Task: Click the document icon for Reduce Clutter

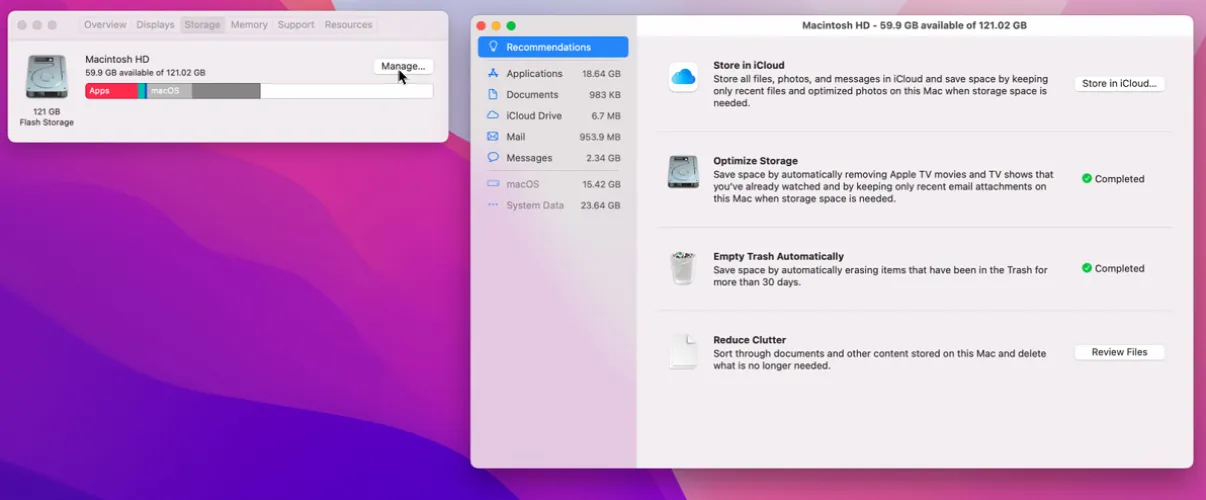Action: 683,352
